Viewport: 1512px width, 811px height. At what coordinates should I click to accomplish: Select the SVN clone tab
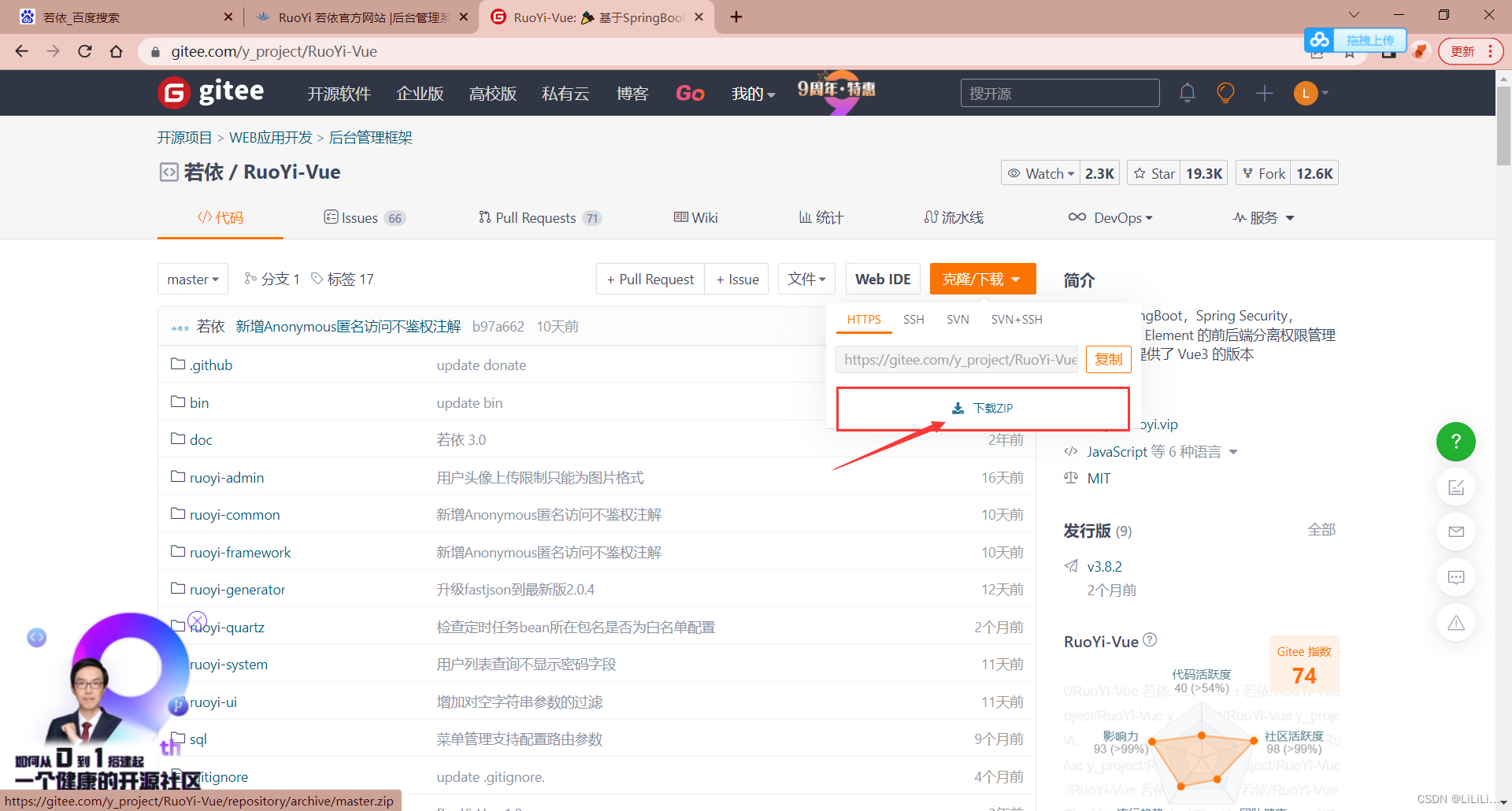coord(958,319)
